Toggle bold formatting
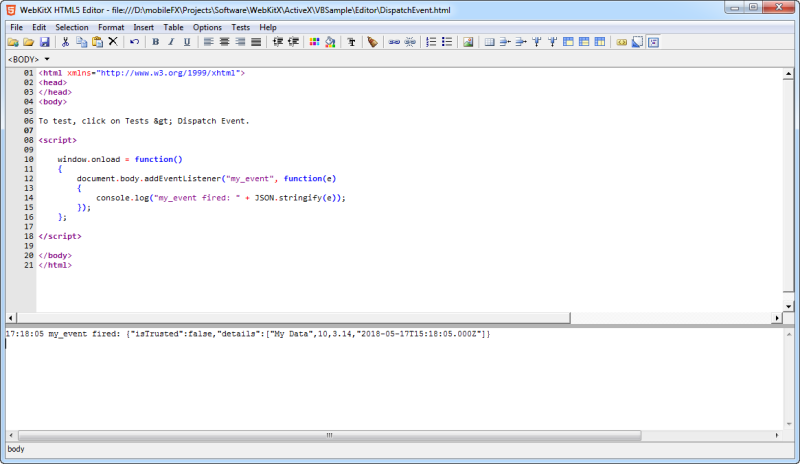The width and height of the screenshot is (800, 464). pyautogui.click(x=156, y=42)
